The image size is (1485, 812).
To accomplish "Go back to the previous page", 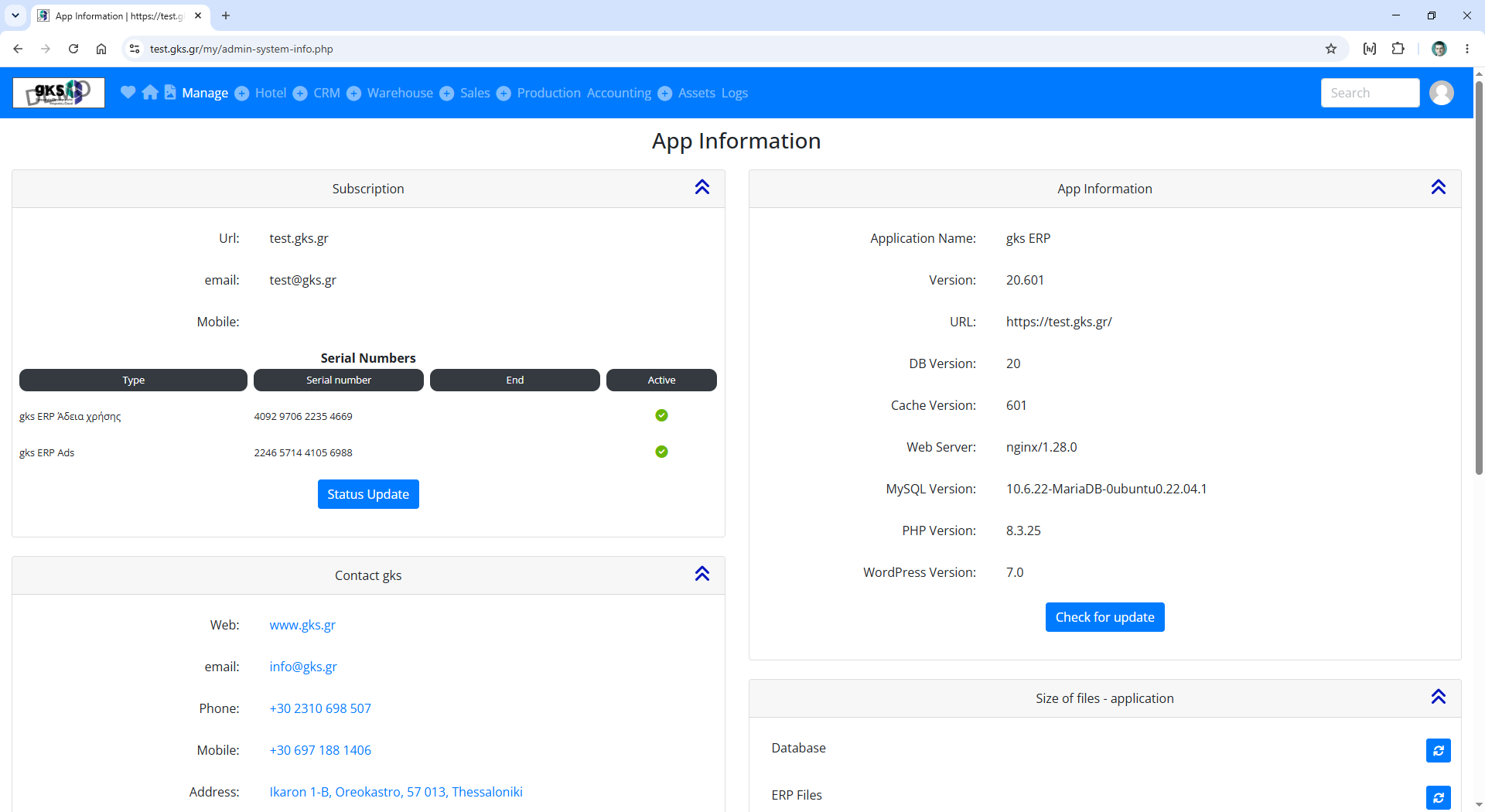I will click(x=18, y=49).
